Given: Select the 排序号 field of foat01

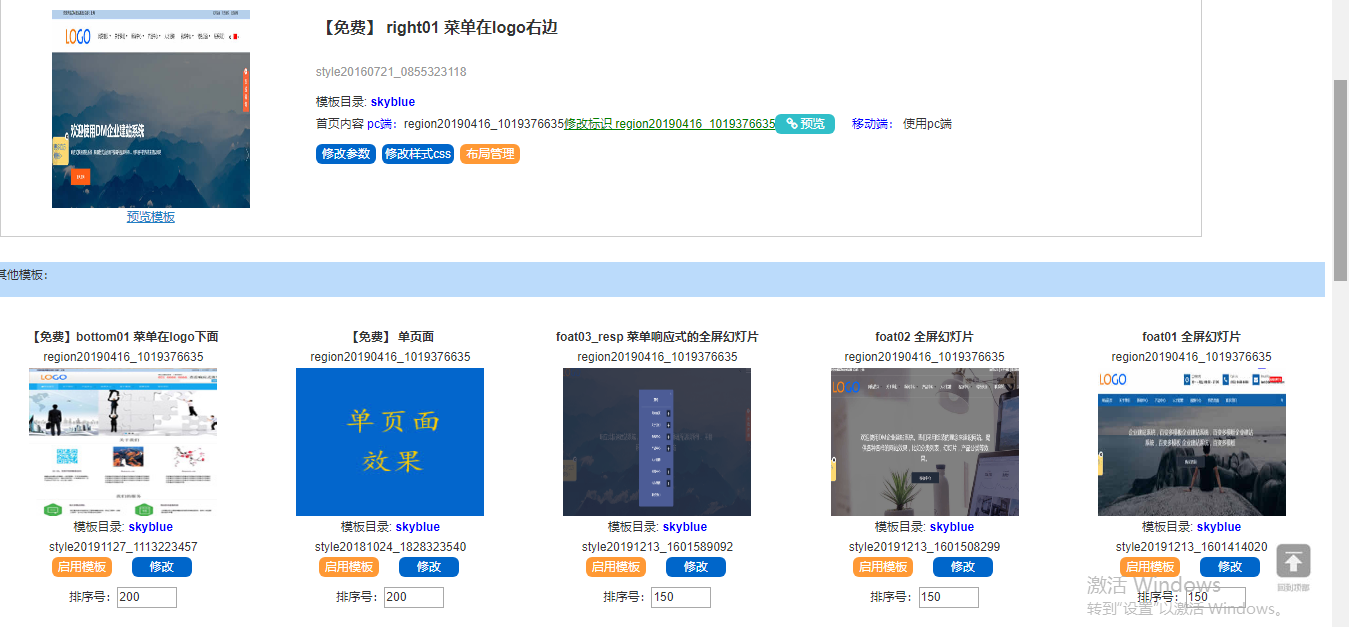Looking at the screenshot, I should tap(1216, 597).
